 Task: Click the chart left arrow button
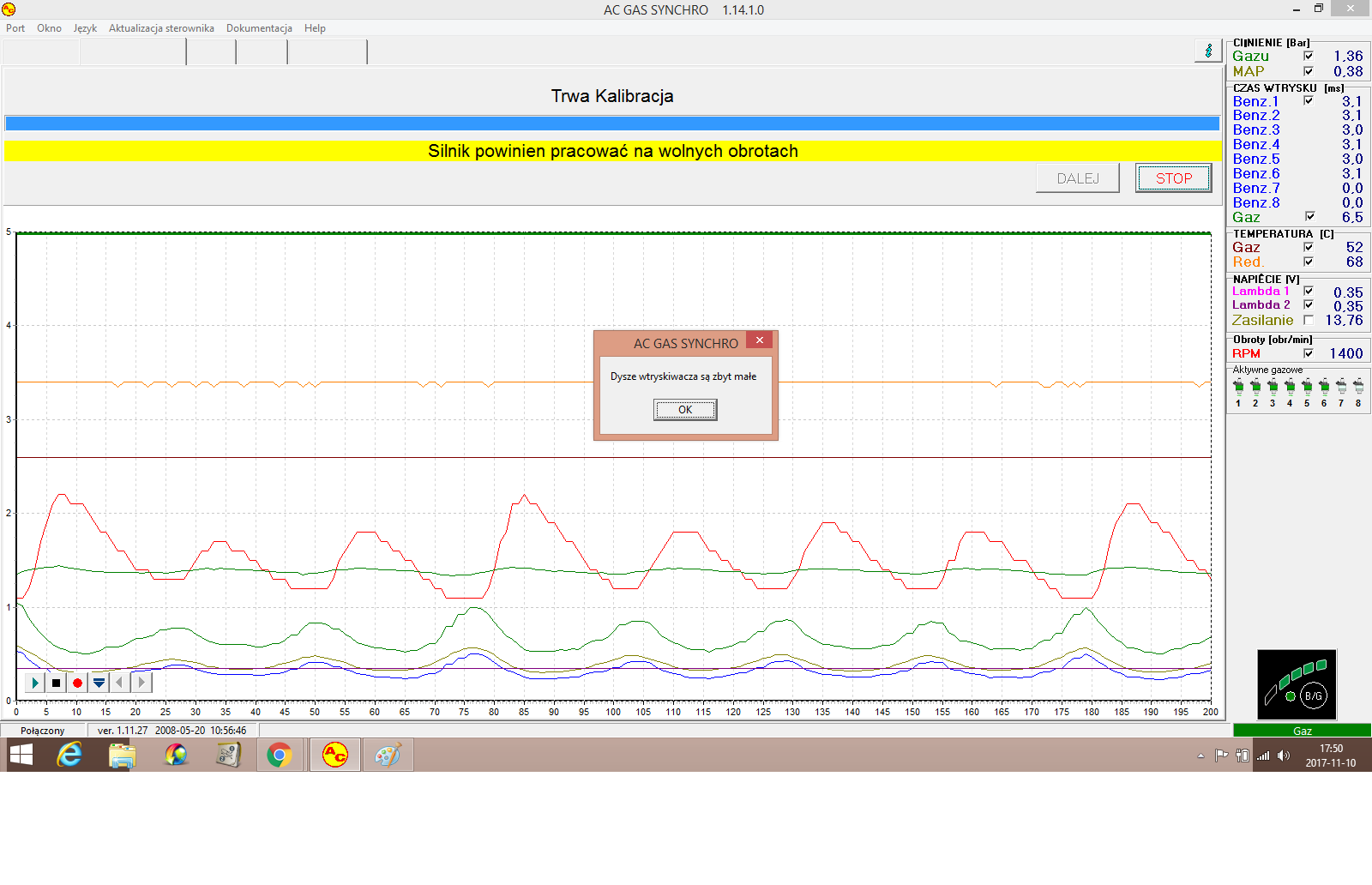120,683
